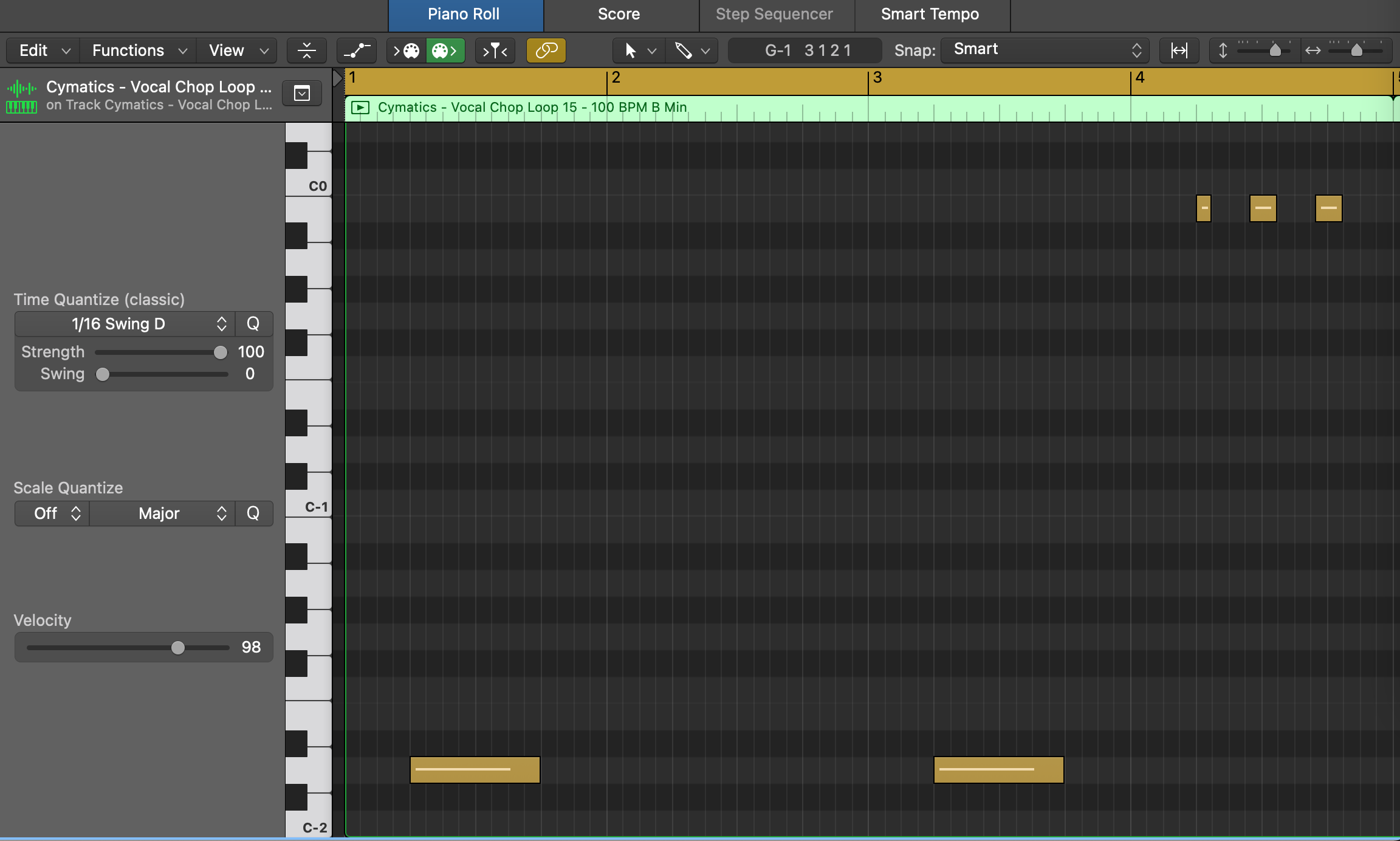This screenshot has height=841, width=1400.
Task: Expand the Scale Quantize scale type
Action: pos(159,513)
